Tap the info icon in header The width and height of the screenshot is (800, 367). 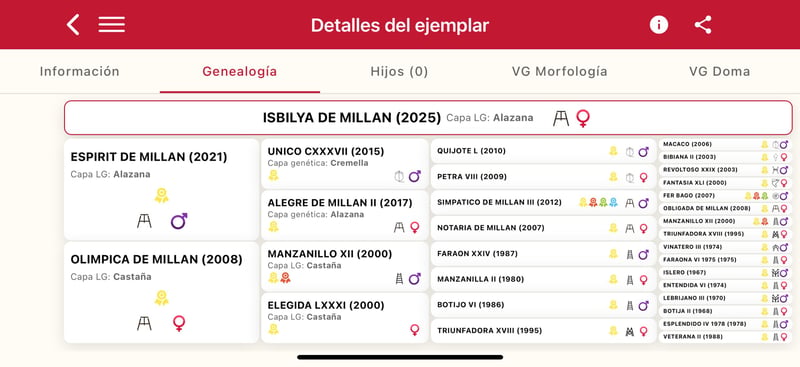[x=659, y=25]
